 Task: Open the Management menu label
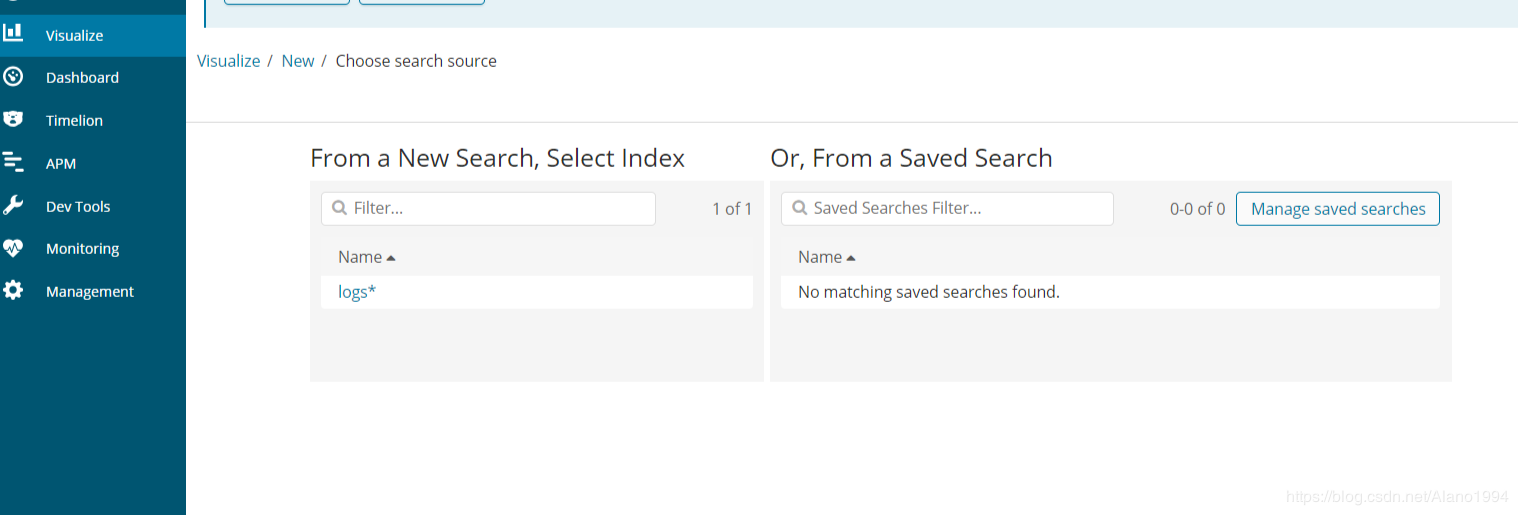tap(90, 291)
